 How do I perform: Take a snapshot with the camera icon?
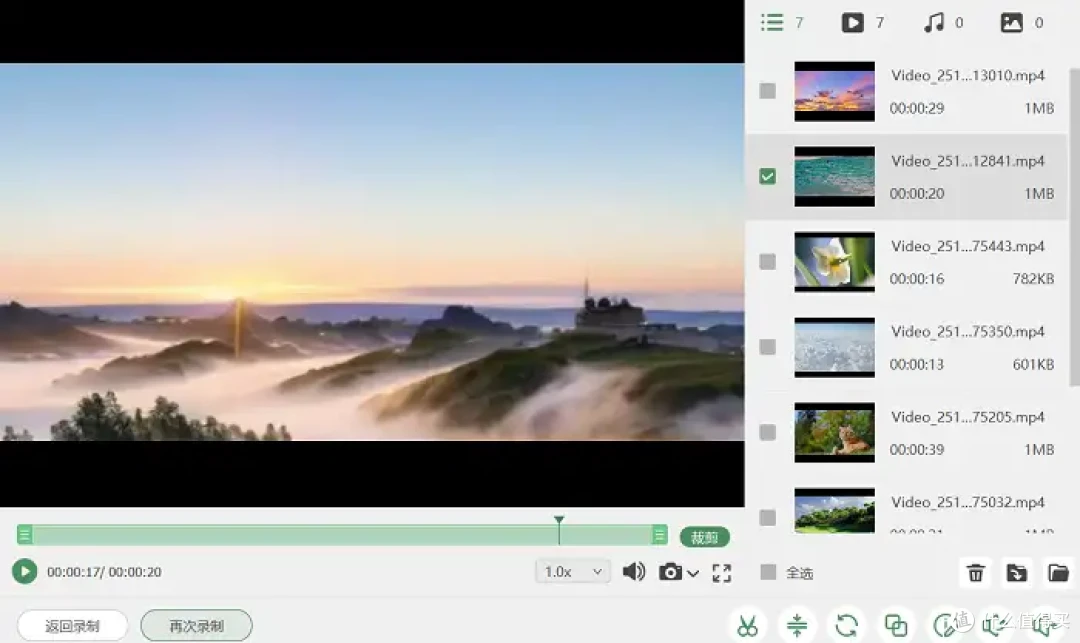[670, 572]
